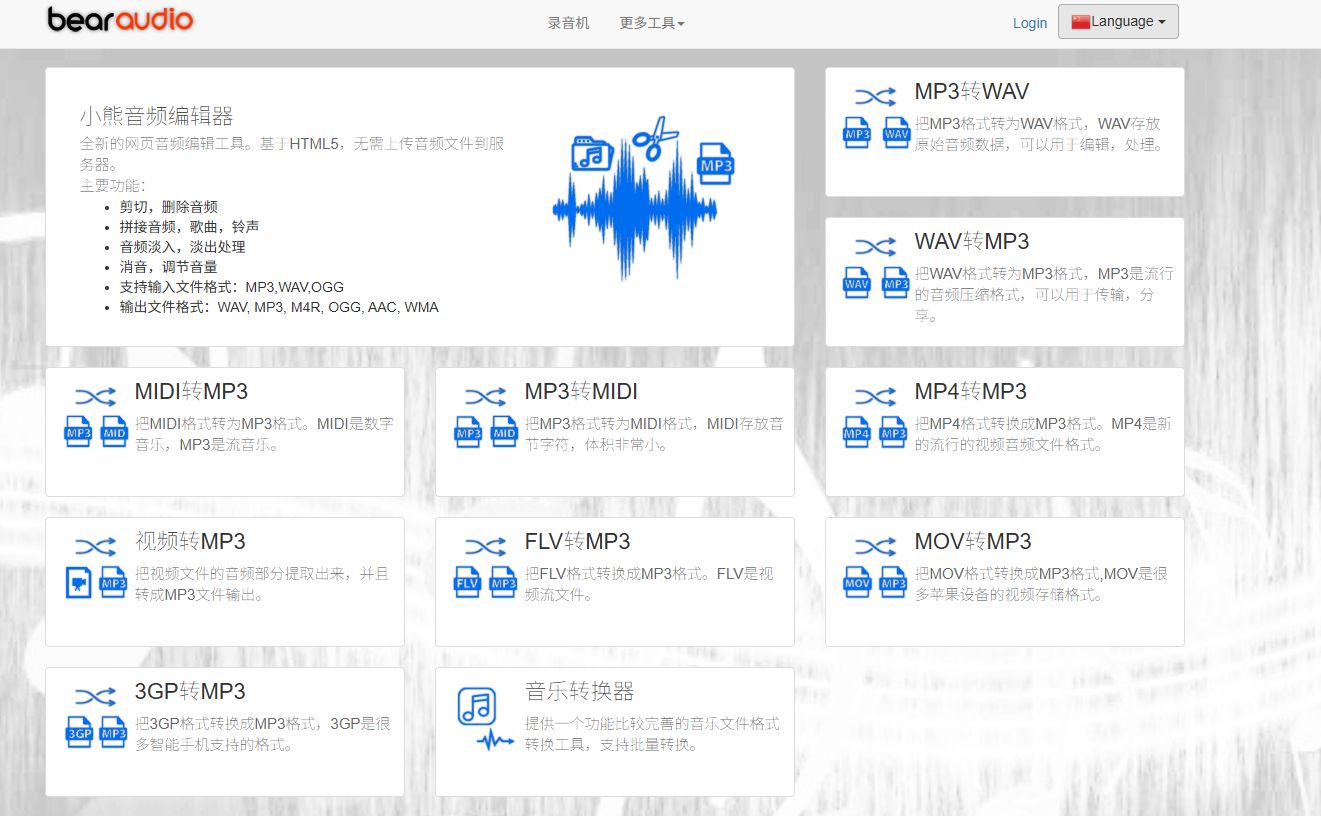Click the bearaudio logo
This screenshot has width=1321, height=816.
coord(120,19)
